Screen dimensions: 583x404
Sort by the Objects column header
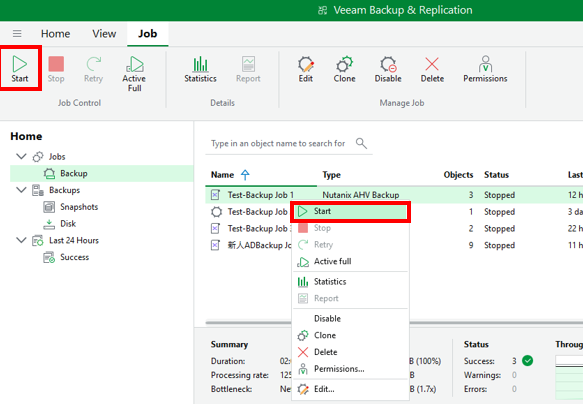[458, 175]
